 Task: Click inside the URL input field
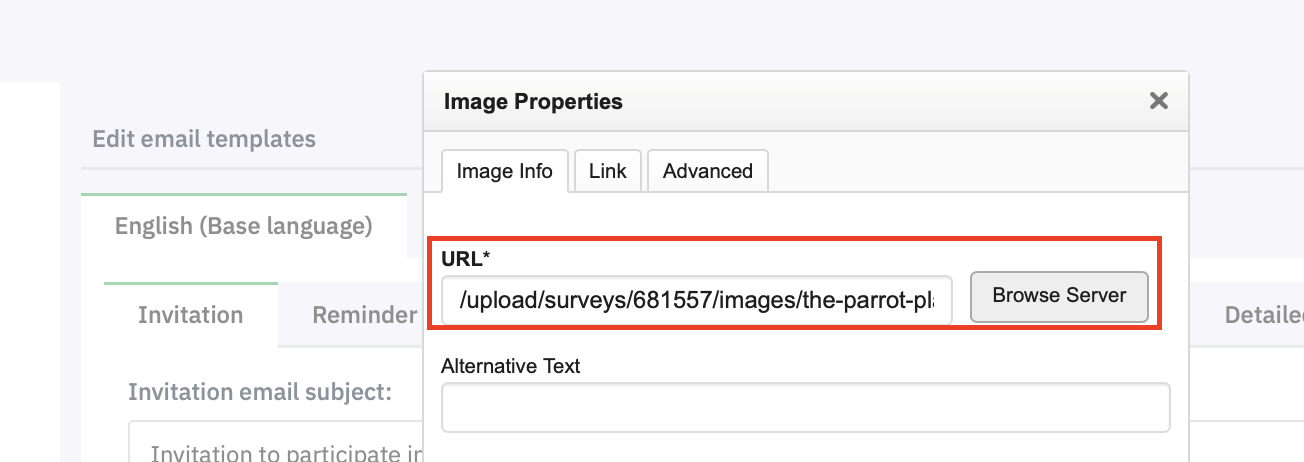click(x=696, y=300)
